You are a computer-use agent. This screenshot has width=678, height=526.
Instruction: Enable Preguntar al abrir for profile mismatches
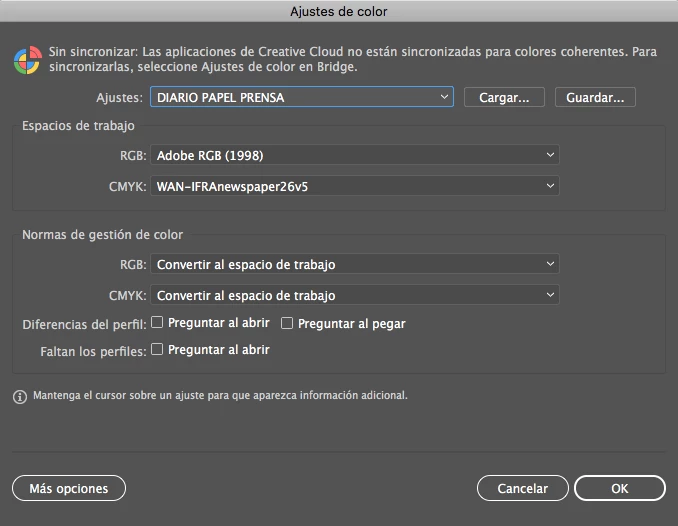[x=157, y=322]
